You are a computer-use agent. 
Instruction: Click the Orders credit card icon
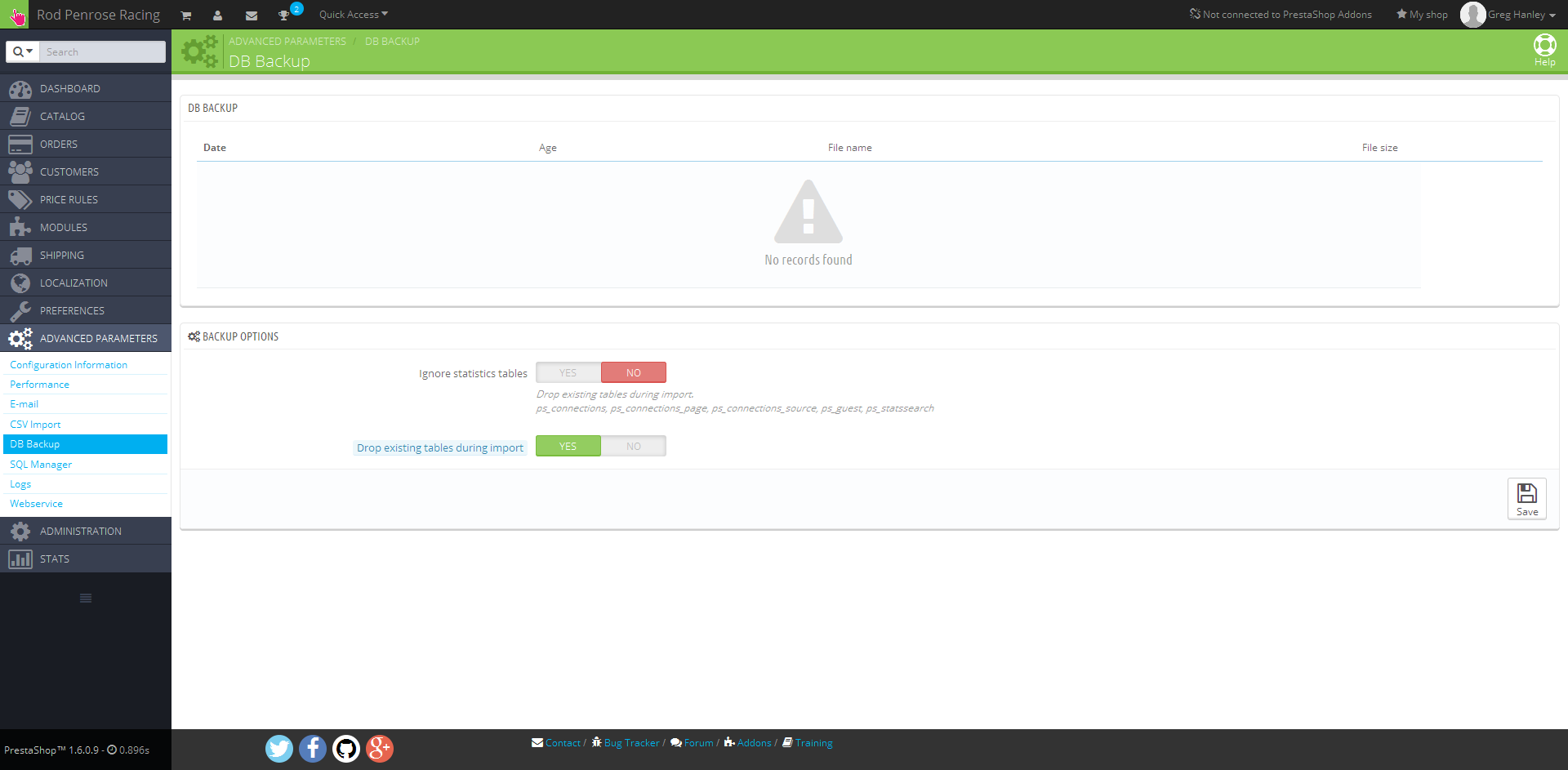tap(20, 145)
